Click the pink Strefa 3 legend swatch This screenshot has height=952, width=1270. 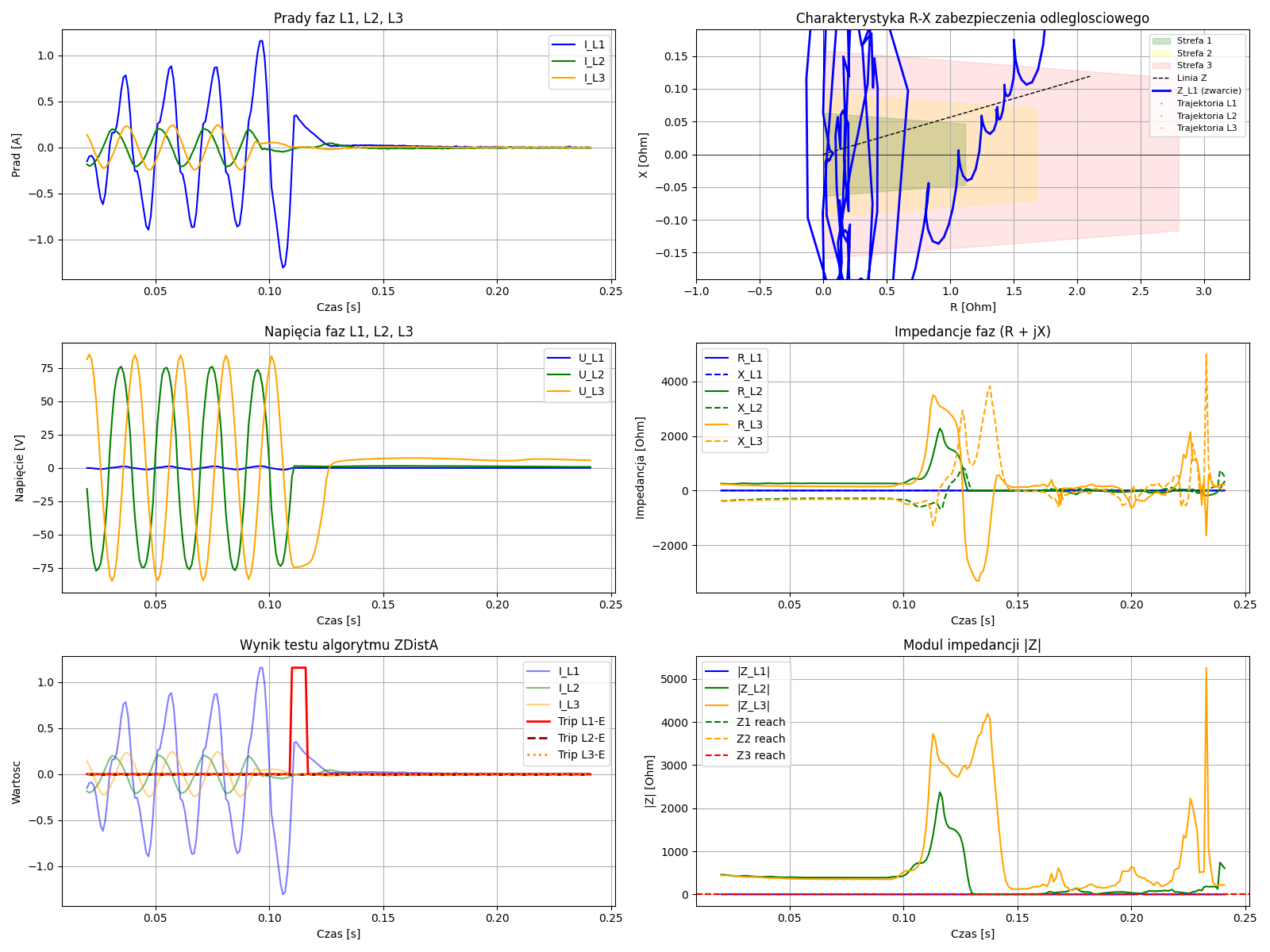1160,66
